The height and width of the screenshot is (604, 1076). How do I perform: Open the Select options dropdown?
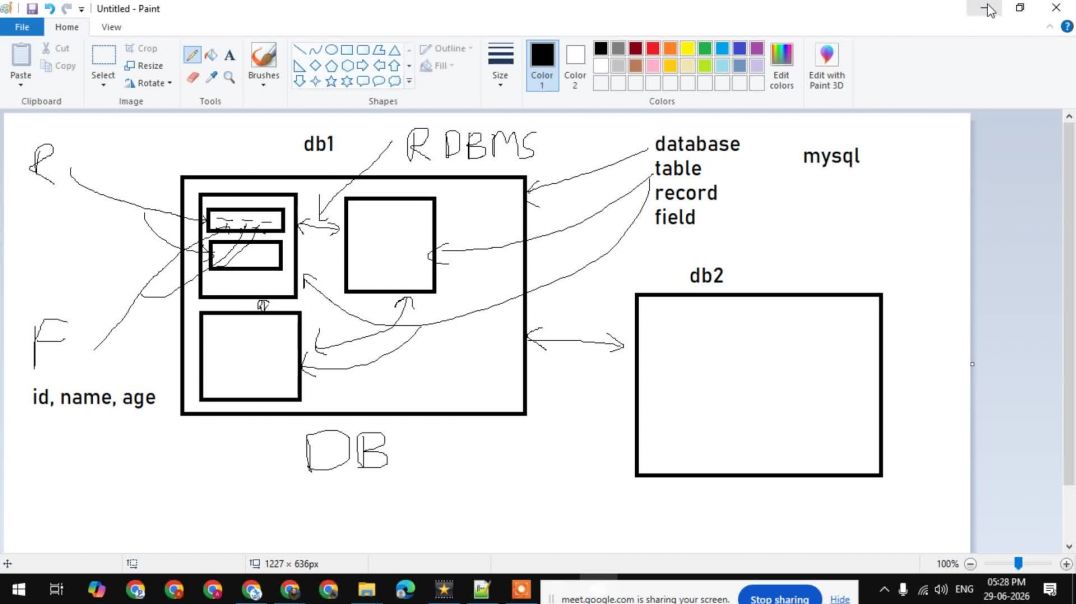[103, 85]
